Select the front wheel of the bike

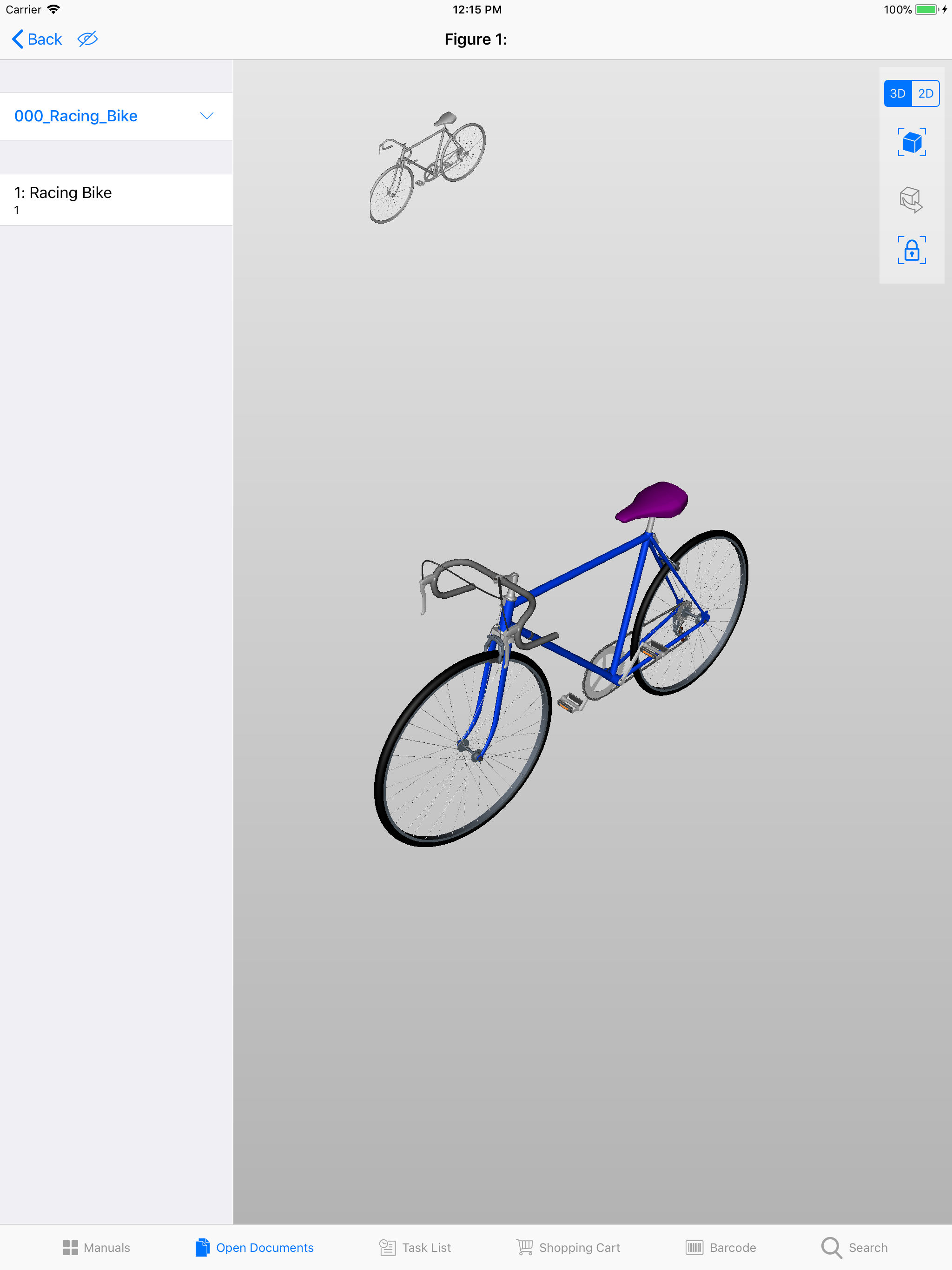pyautogui.click(x=463, y=748)
